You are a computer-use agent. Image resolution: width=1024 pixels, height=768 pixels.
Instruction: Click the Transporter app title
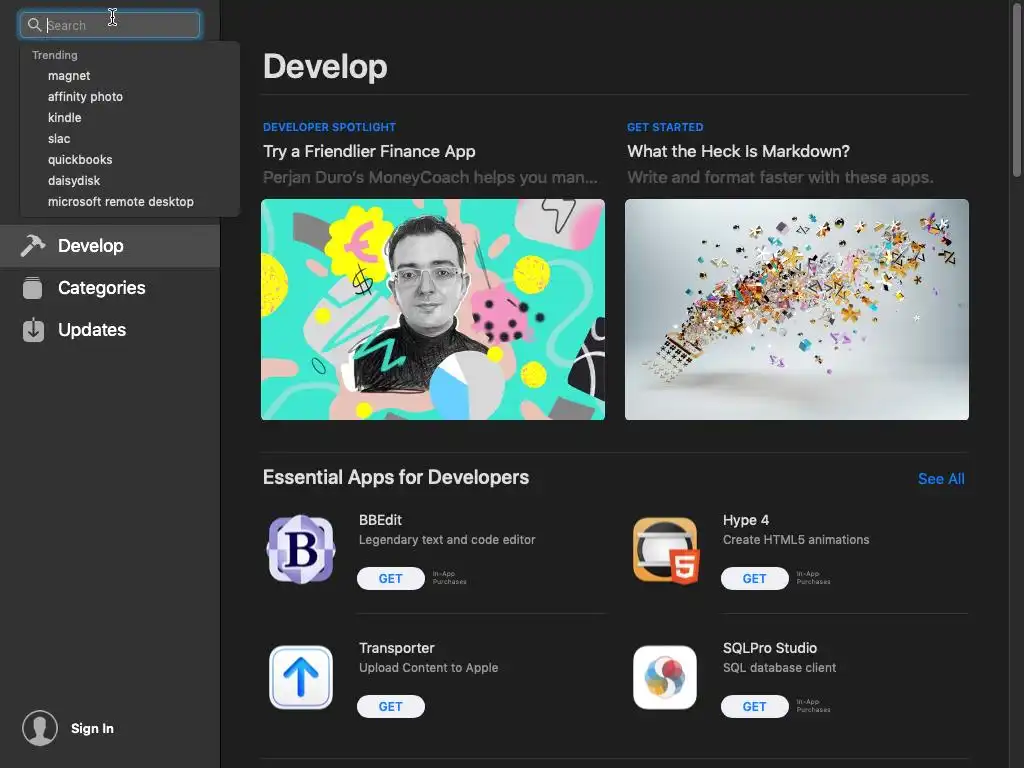click(x=396, y=648)
